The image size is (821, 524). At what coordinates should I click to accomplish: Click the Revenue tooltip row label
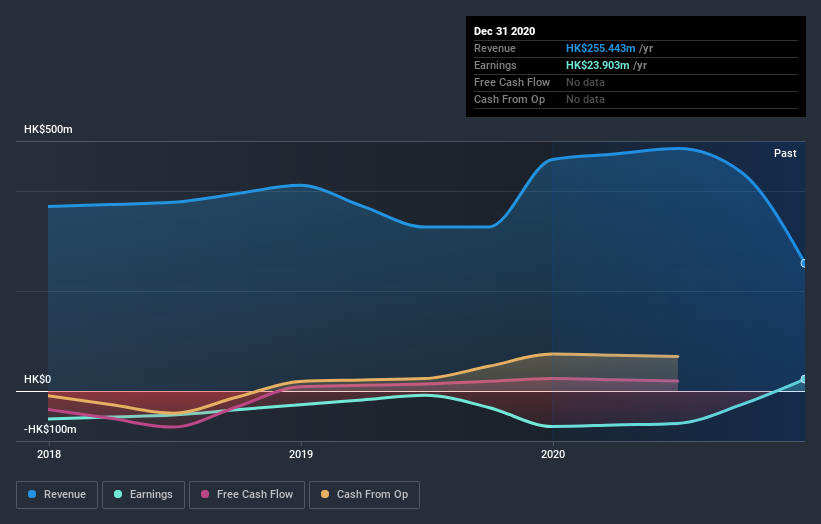(x=495, y=48)
